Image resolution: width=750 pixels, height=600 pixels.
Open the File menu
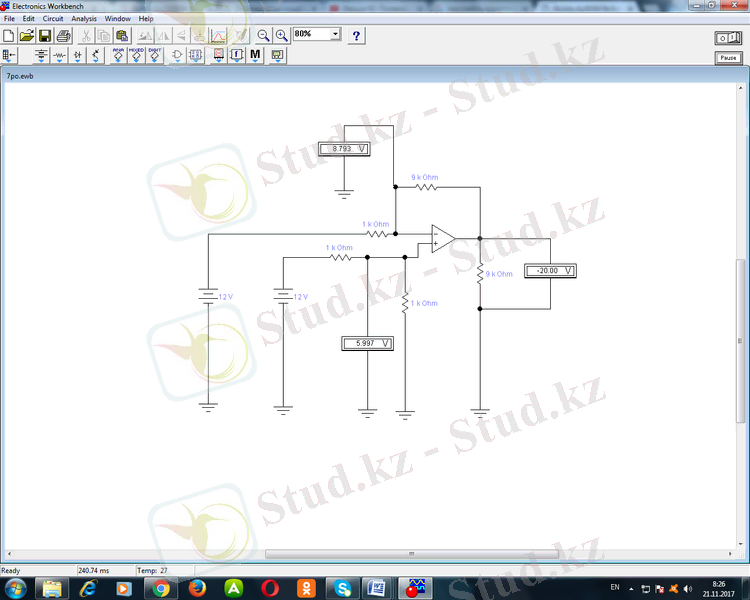(9, 19)
